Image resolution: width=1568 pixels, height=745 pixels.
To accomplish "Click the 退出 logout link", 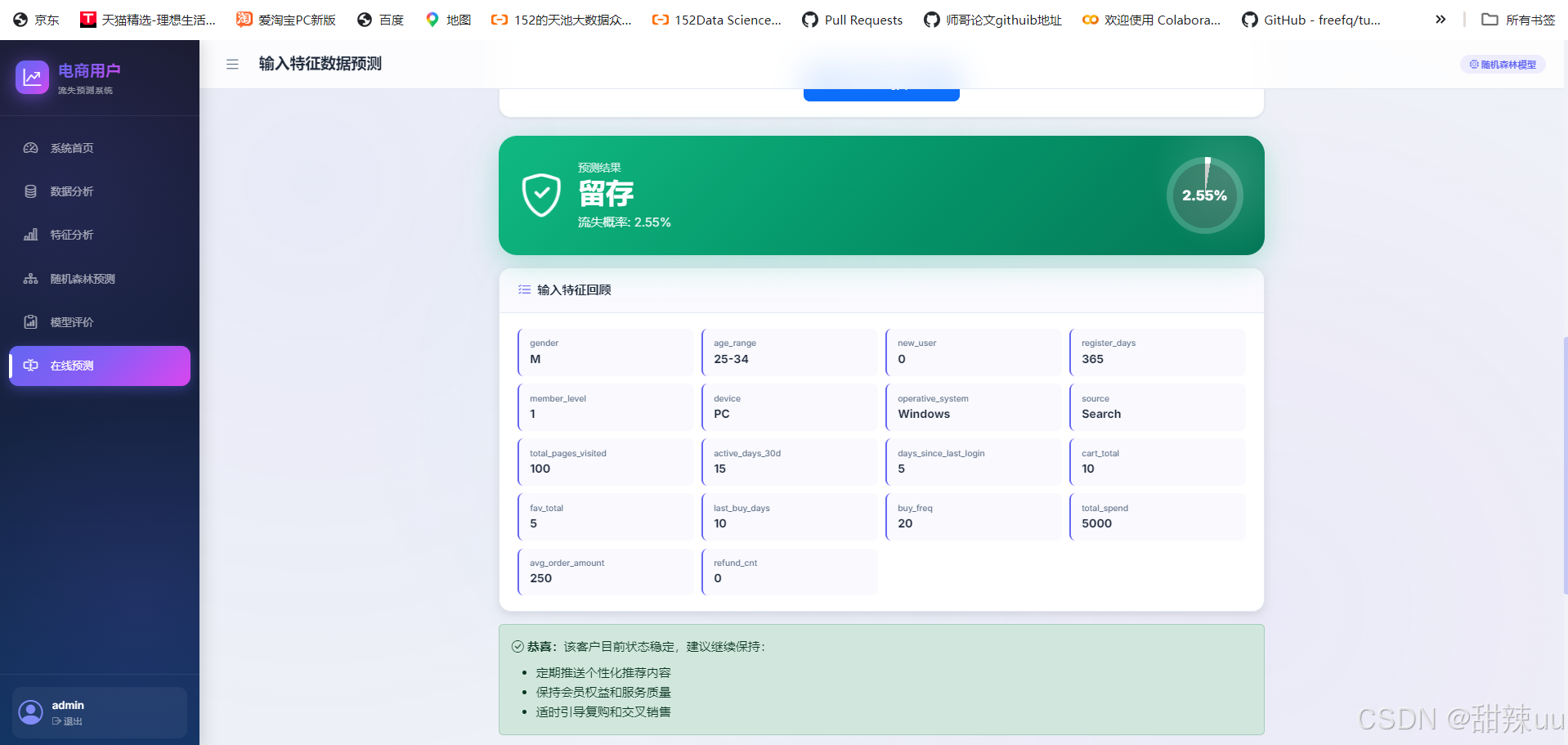I will (x=67, y=721).
